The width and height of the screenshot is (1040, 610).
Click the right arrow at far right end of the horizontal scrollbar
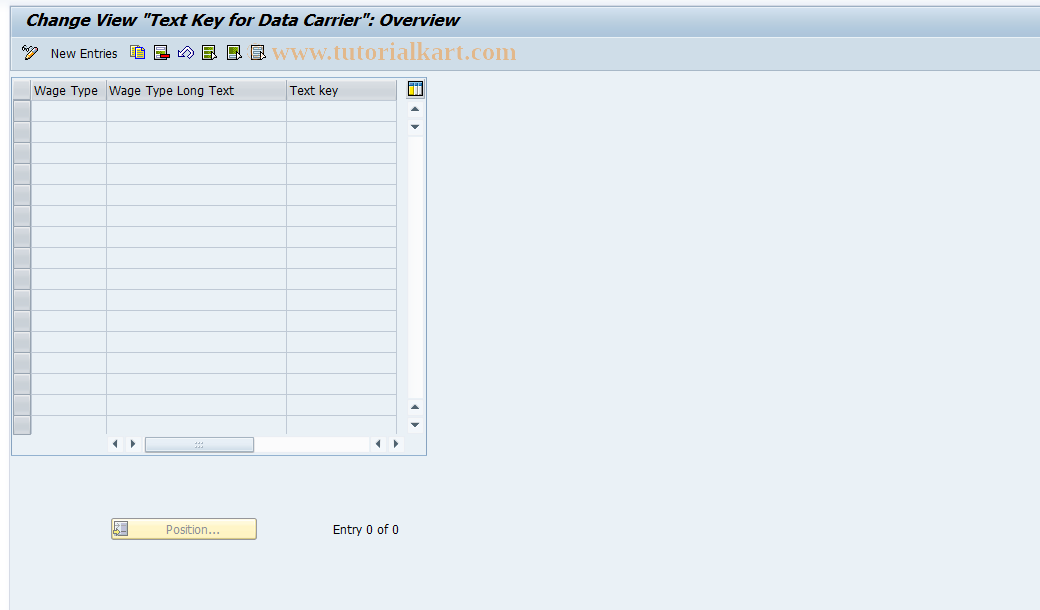[x=396, y=444]
